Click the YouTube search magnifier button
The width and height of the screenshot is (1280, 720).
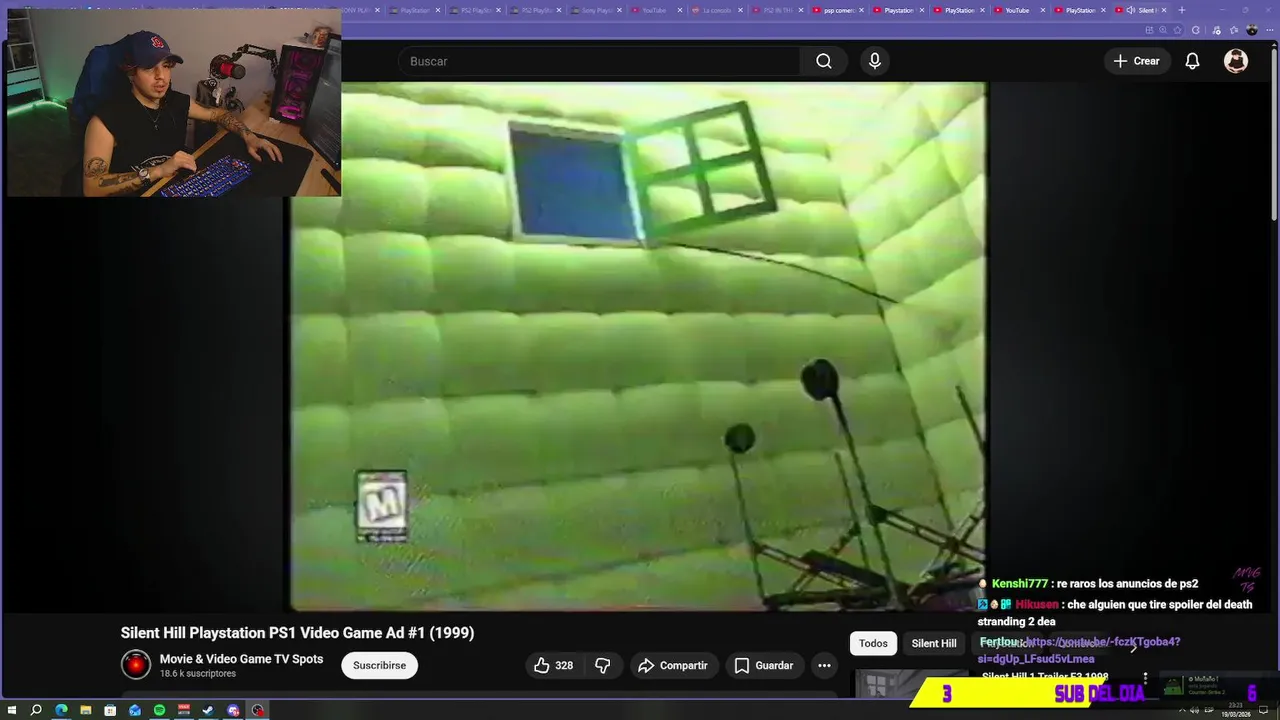coord(823,61)
